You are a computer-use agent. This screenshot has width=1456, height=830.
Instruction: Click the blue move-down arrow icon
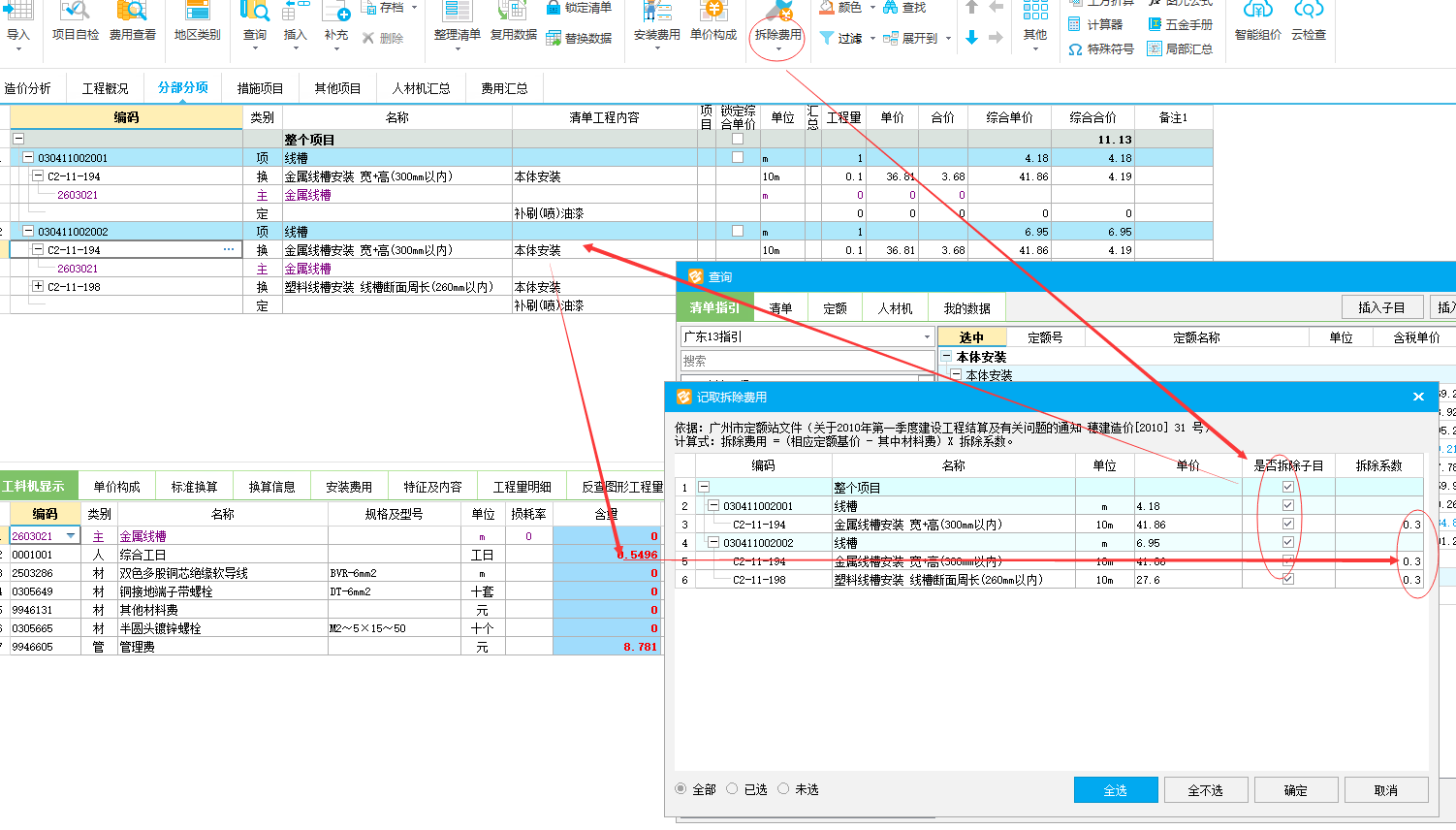(971, 38)
